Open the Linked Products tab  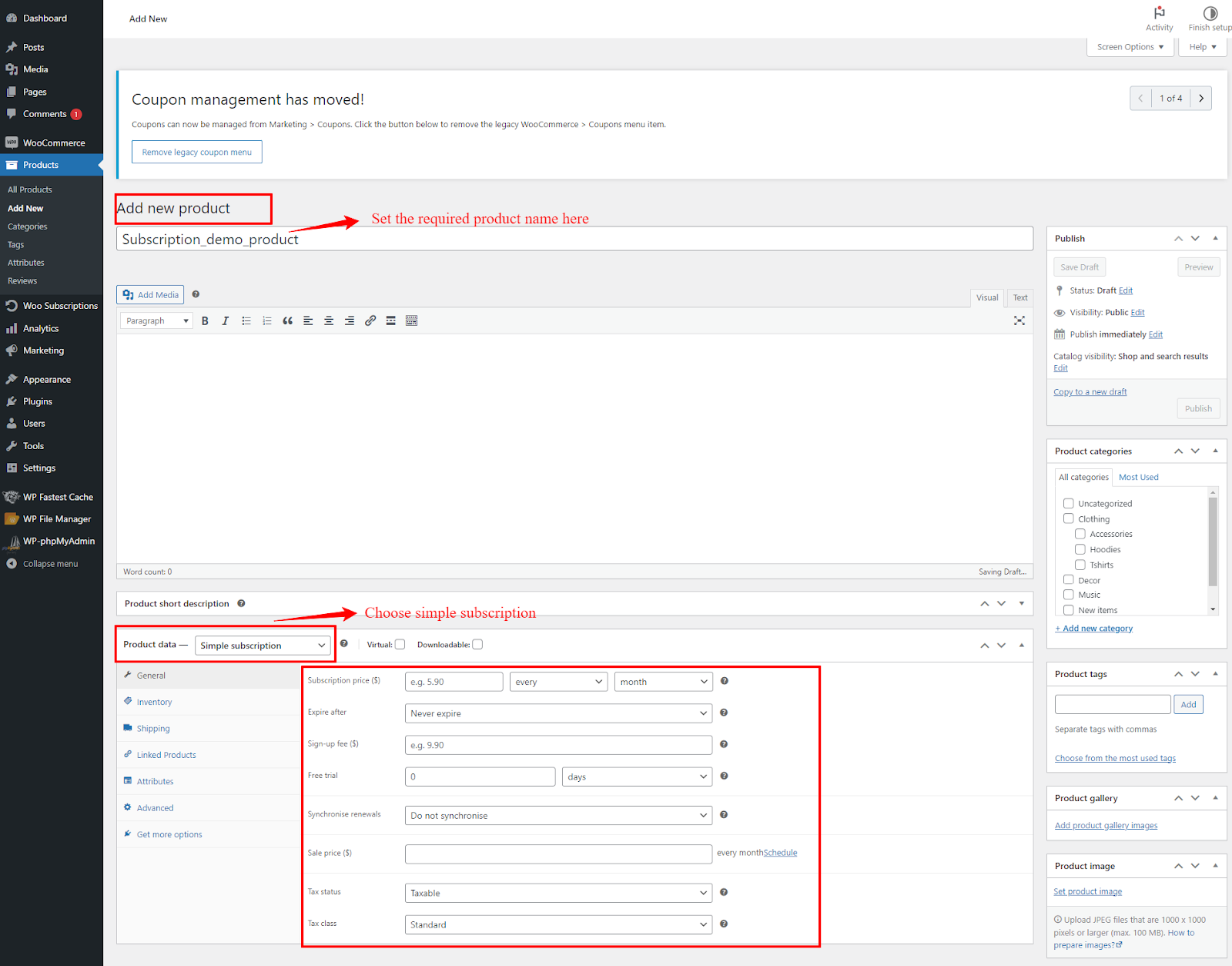[x=166, y=755]
